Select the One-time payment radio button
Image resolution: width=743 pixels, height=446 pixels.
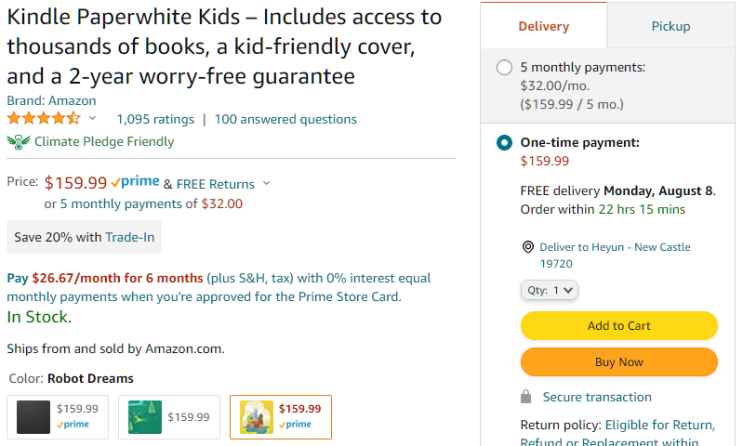[505, 143]
